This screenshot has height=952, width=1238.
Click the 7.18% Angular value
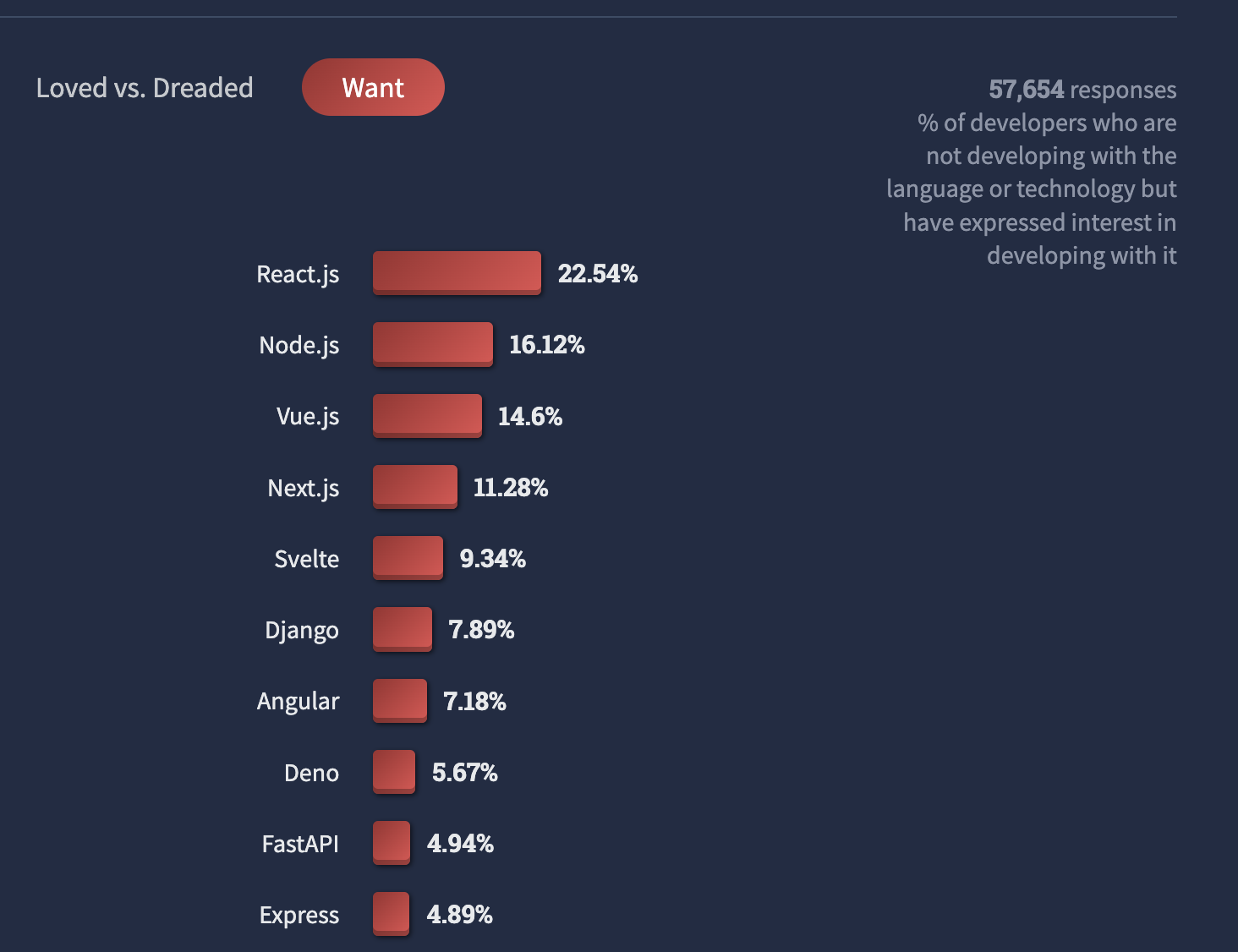tap(474, 702)
